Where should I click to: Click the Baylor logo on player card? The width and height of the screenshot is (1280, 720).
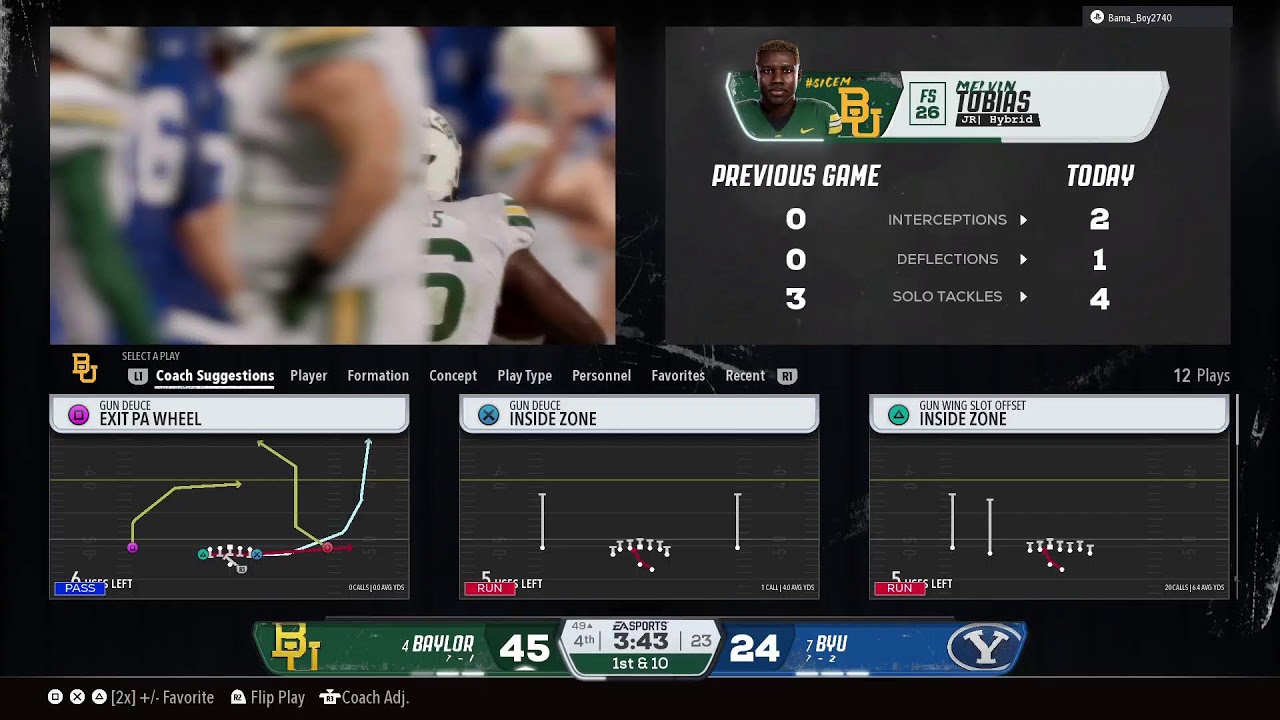(x=859, y=111)
